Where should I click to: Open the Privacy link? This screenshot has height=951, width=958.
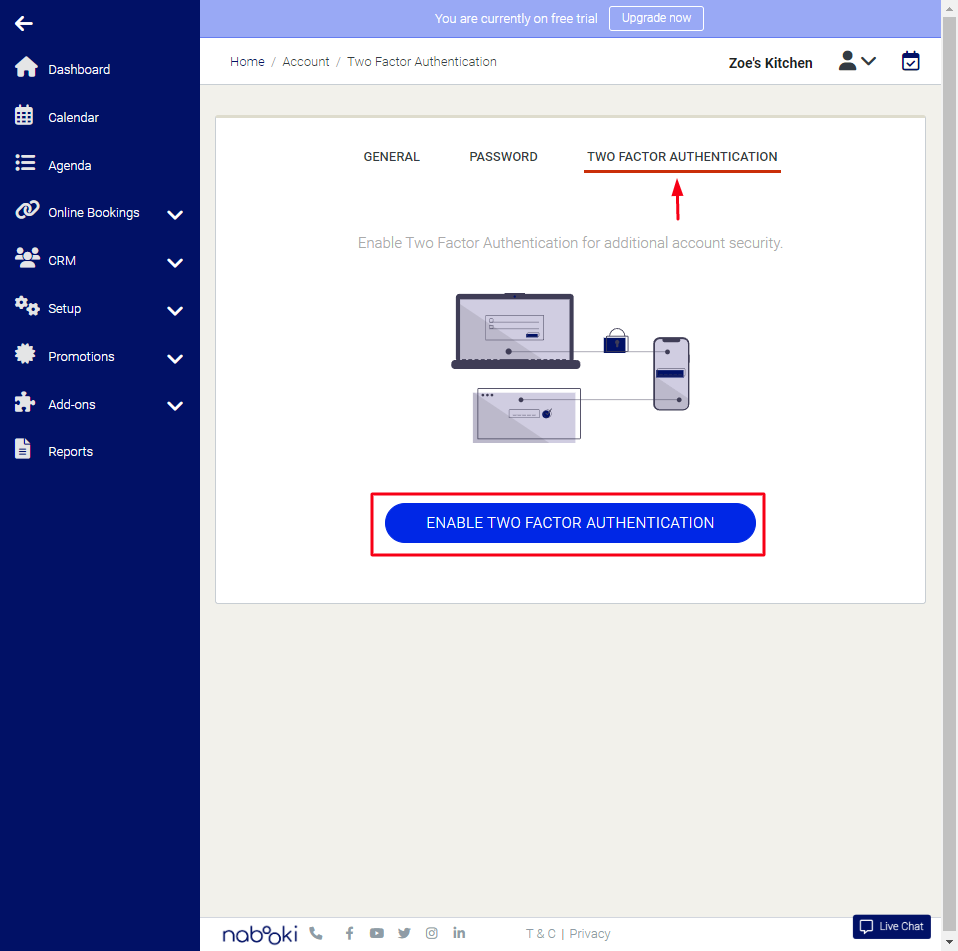click(590, 933)
